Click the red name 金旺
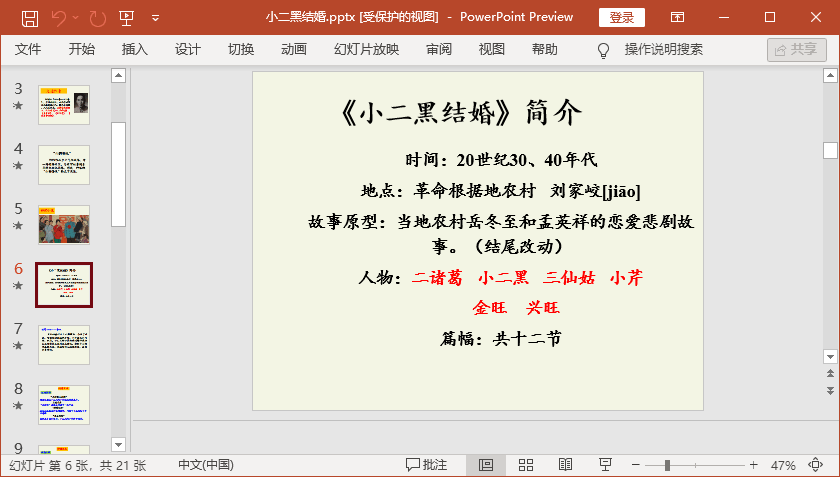Image resolution: width=840 pixels, height=477 pixels. coord(490,308)
